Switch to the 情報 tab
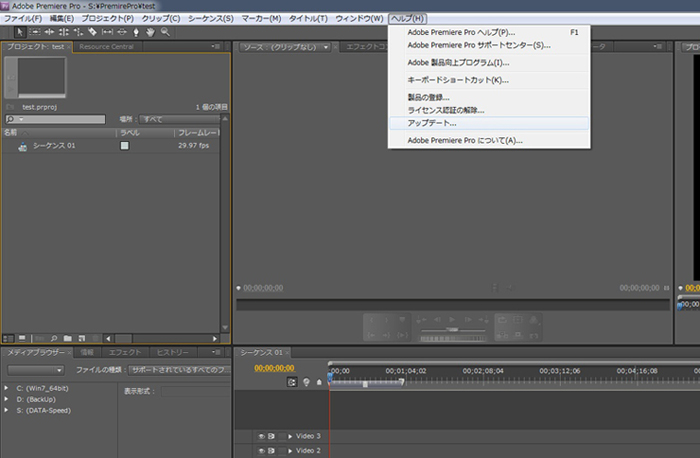The width and height of the screenshot is (700, 458). [87, 353]
